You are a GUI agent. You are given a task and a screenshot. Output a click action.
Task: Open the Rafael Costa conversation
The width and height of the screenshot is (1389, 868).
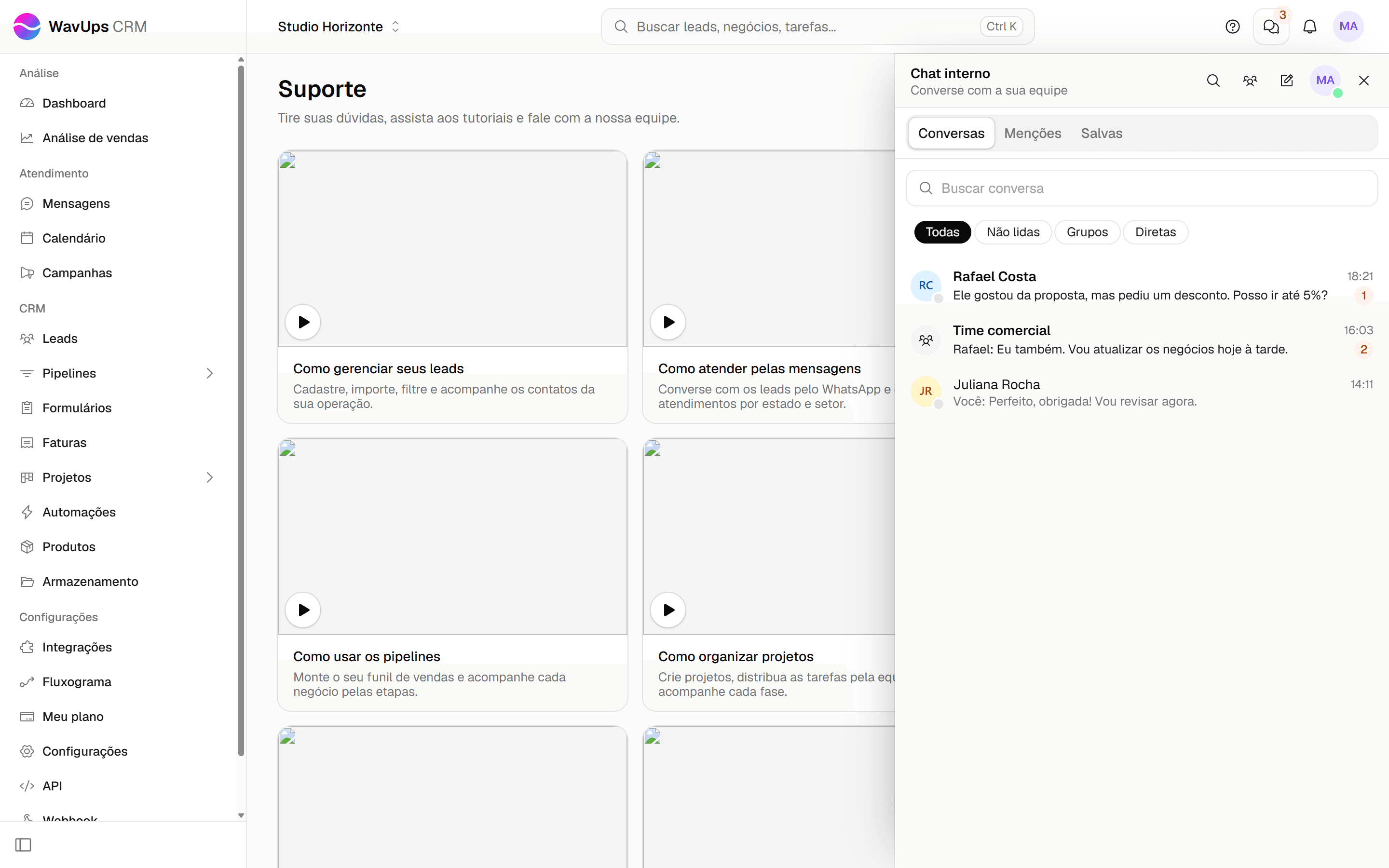click(1142, 285)
